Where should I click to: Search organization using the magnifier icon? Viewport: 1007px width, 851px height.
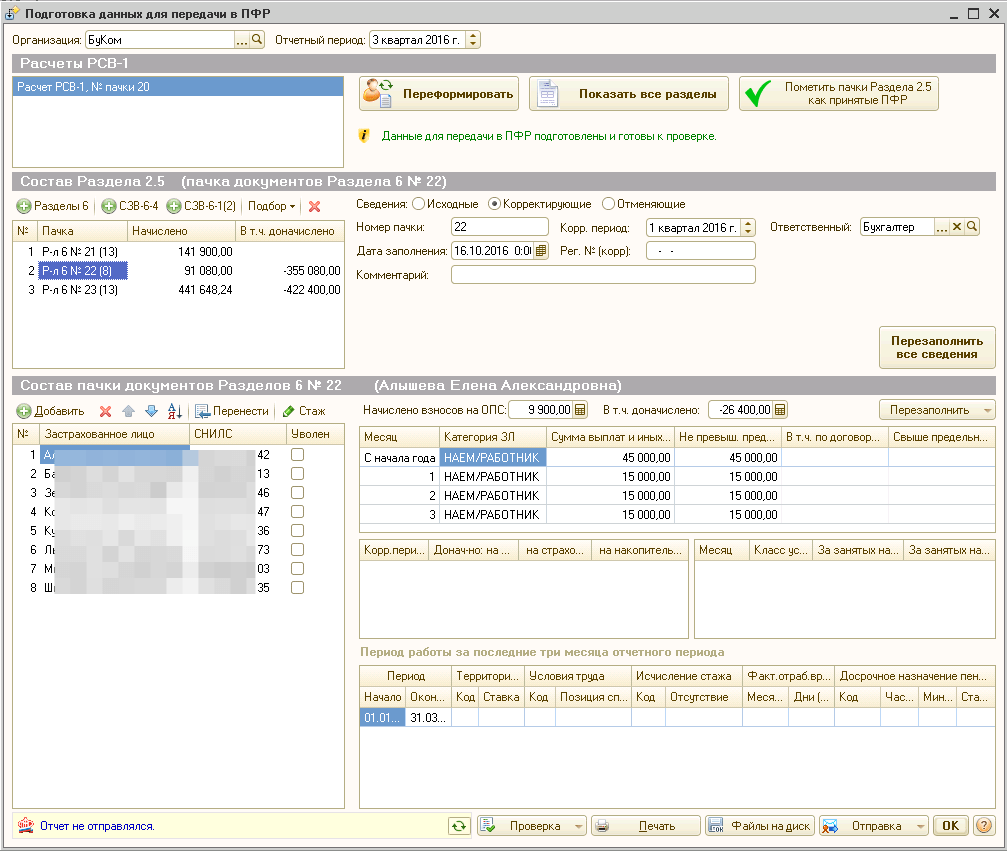(x=257, y=40)
